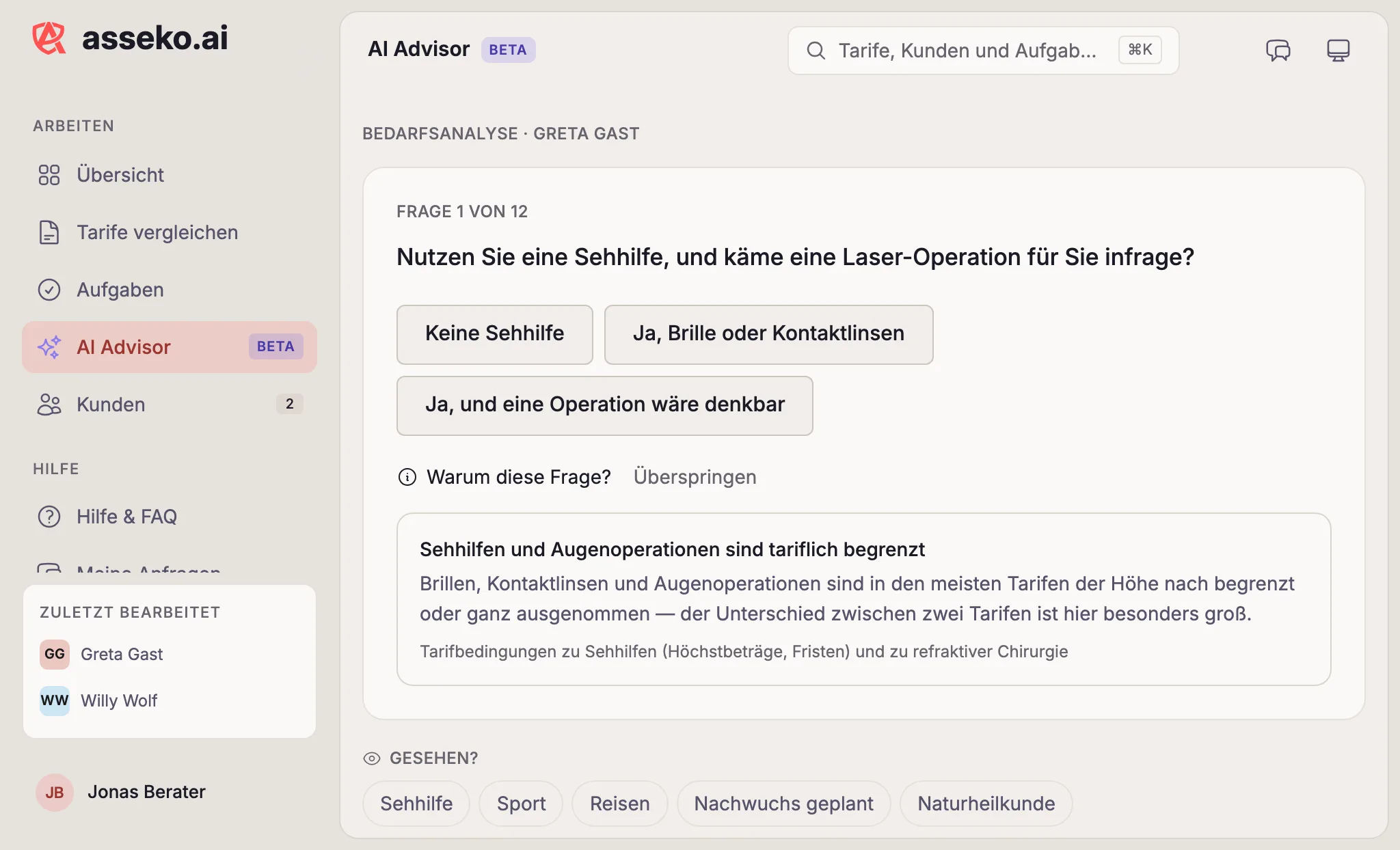Click the JB avatar of Jonas Berater
This screenshot has height=850, width=1400.
coord(55,792)
